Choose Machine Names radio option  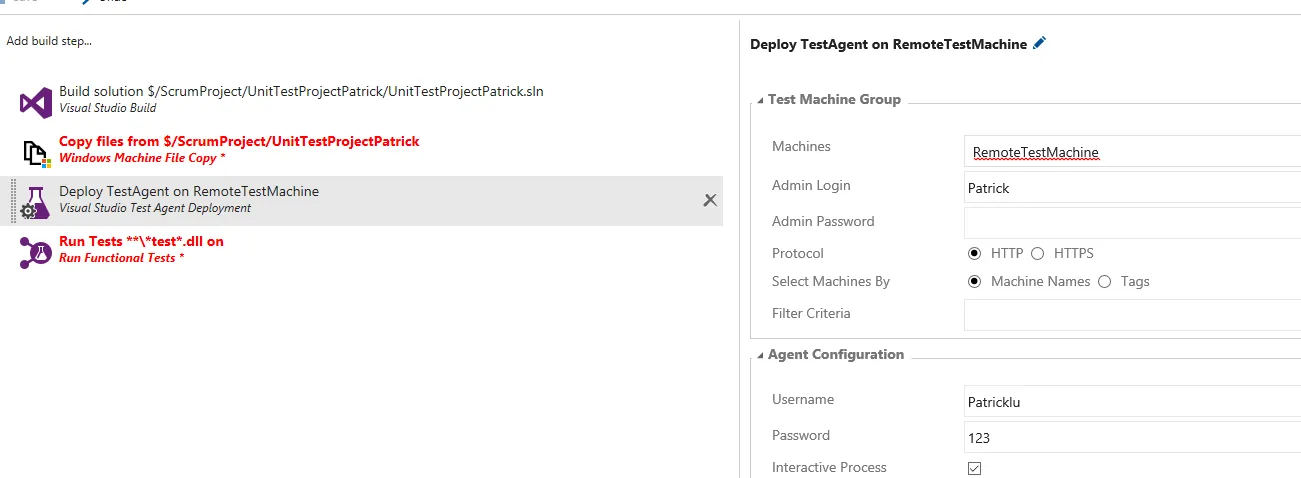(x=974, y=281)
